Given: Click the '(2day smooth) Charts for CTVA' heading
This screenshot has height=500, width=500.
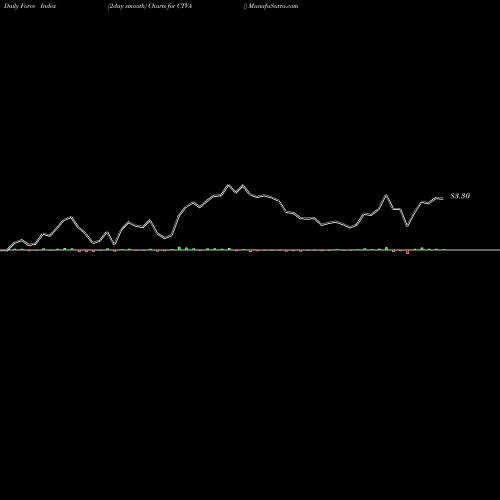Looking at the screenshot, I should click(150, 6).
